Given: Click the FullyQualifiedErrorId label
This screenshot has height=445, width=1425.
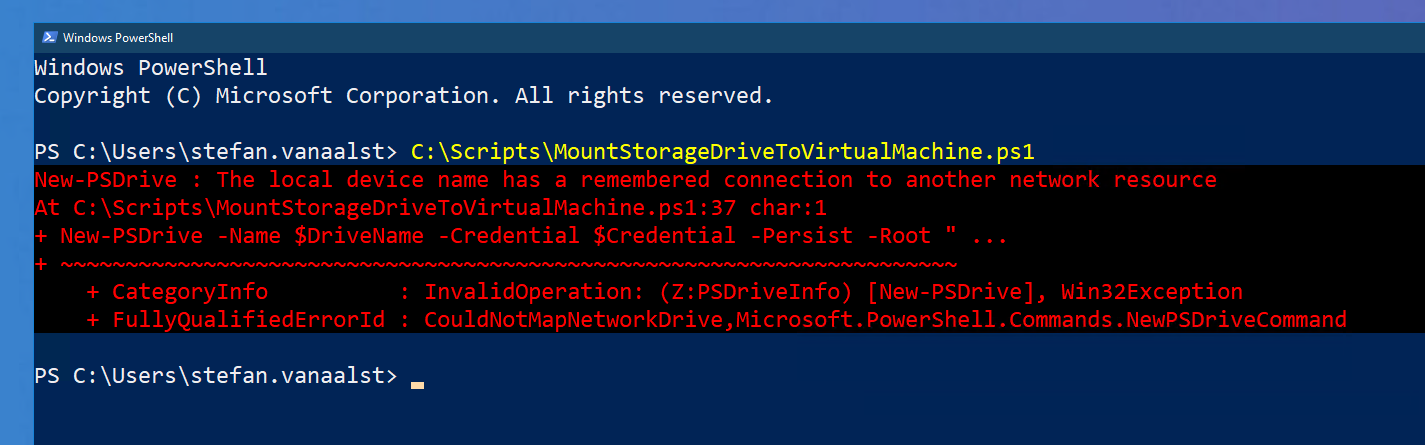Looking at the screenshot, I should pos(248,320).
